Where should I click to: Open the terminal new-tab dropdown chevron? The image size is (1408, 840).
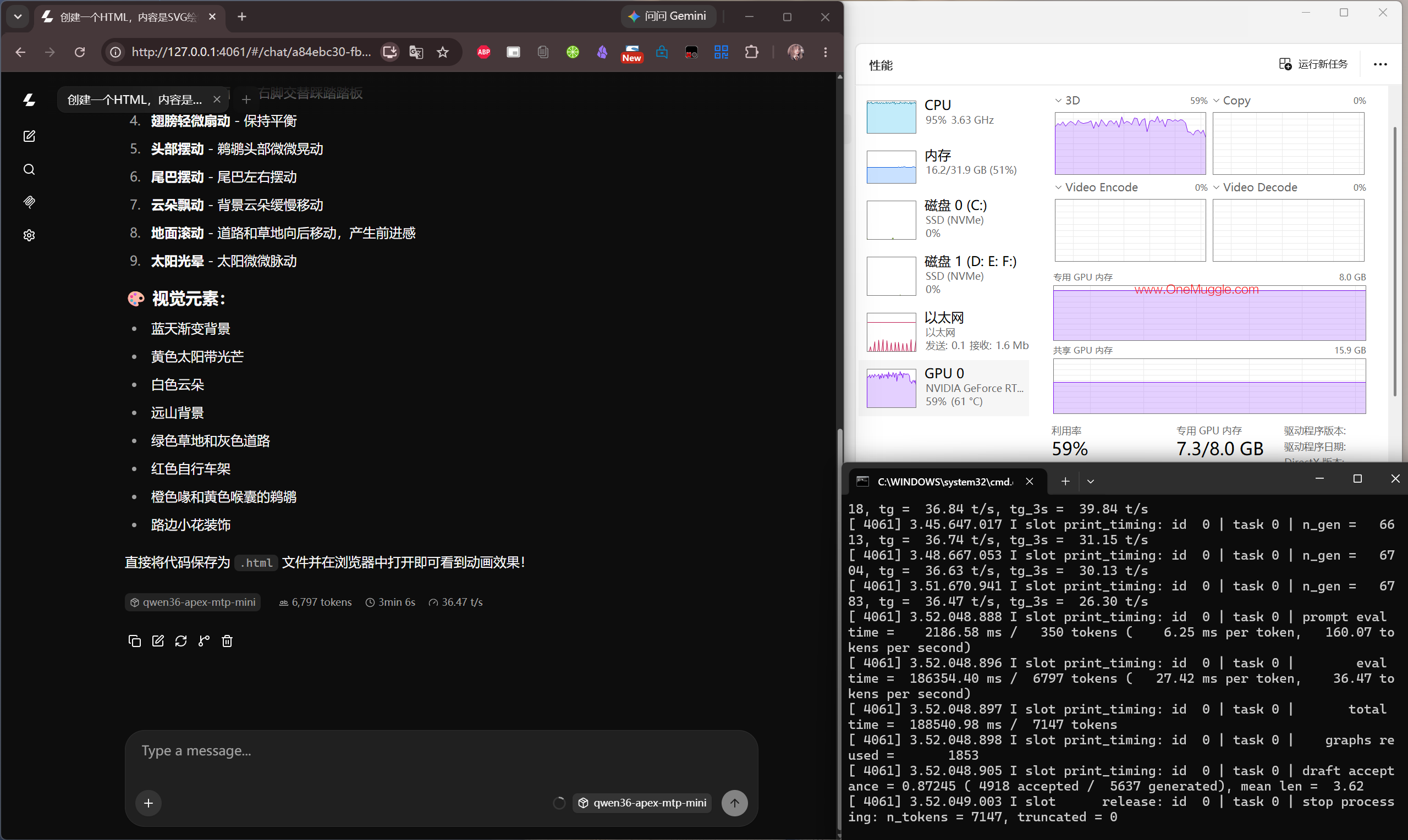1091,481
